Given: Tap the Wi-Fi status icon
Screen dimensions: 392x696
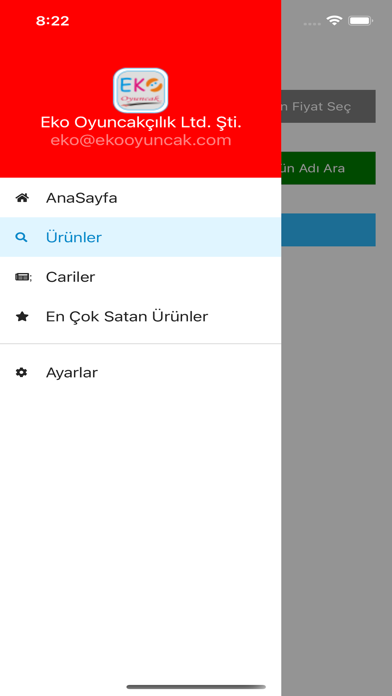Looking at the screenshot, I should click(x=334, y=20).
